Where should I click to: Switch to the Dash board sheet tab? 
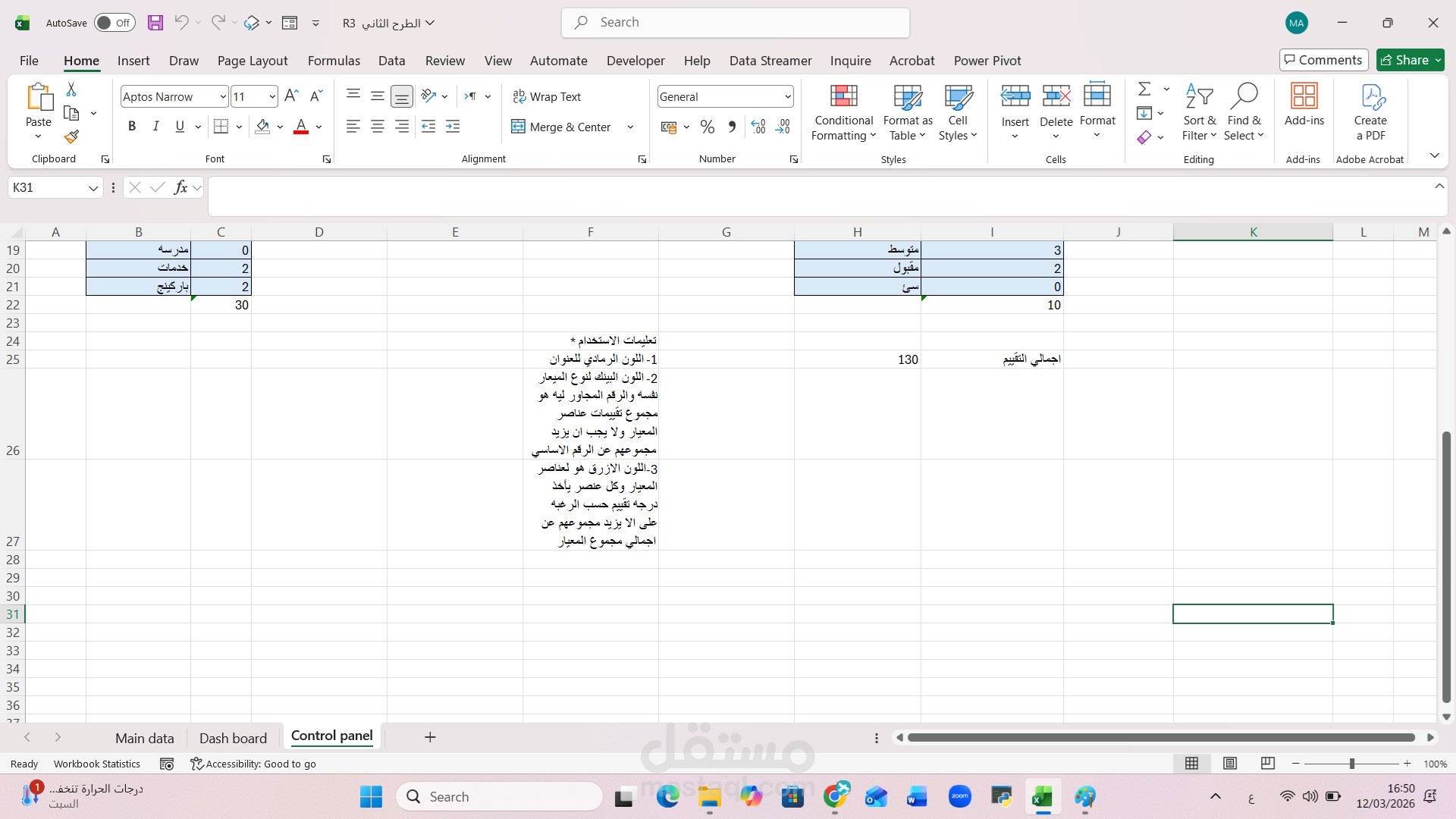tap(233, 738)
